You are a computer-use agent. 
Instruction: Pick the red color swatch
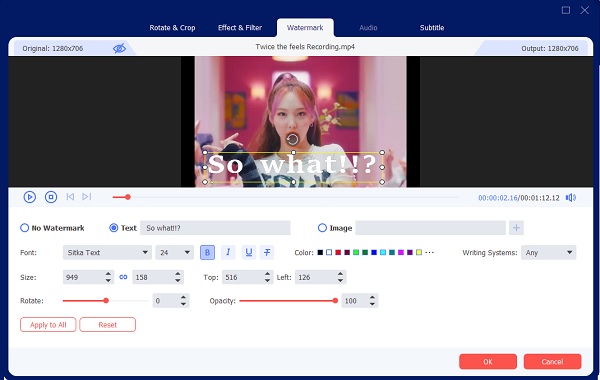338,253
